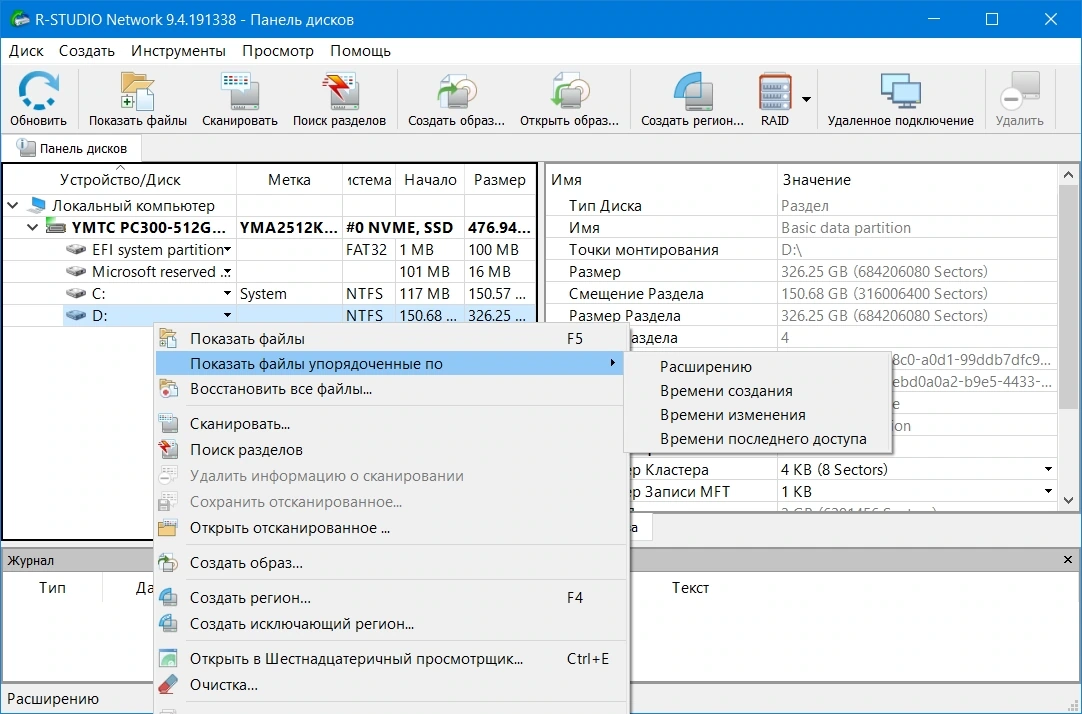Click the Точки монтирования value D:\
The image size is (1082, 714).
tap(791, 250)
